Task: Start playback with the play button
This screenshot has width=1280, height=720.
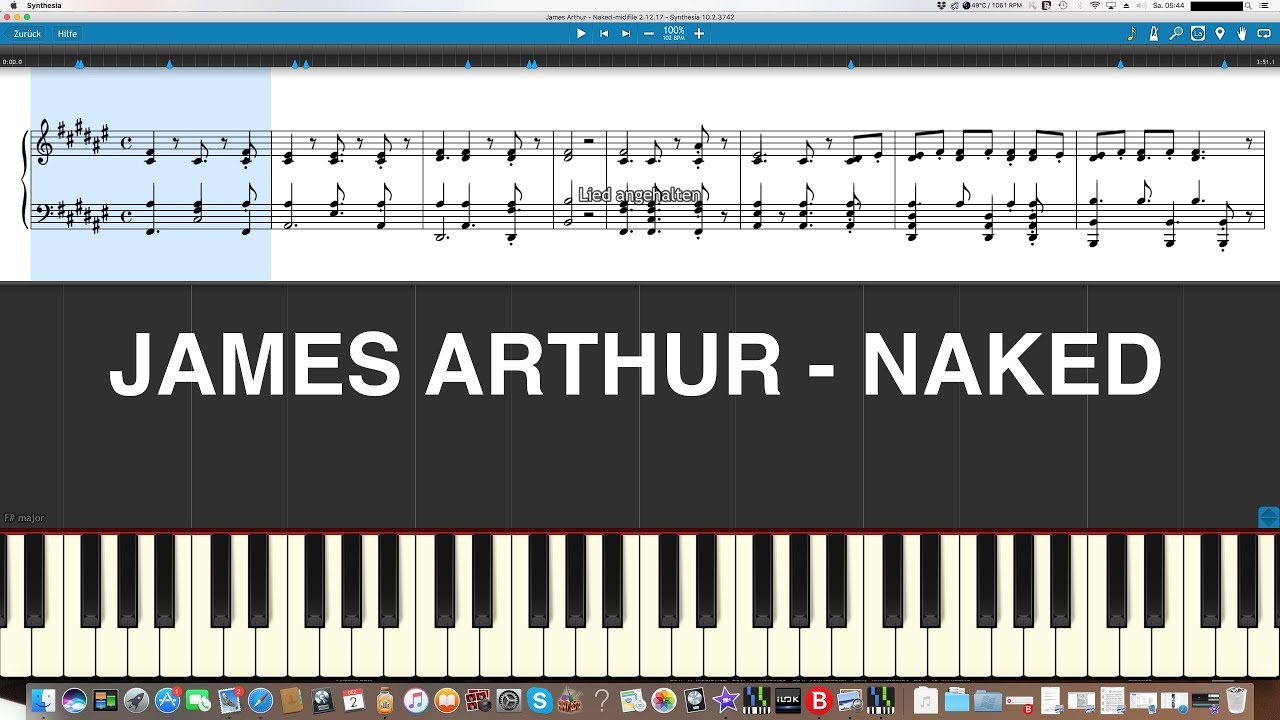Action: 581,33
